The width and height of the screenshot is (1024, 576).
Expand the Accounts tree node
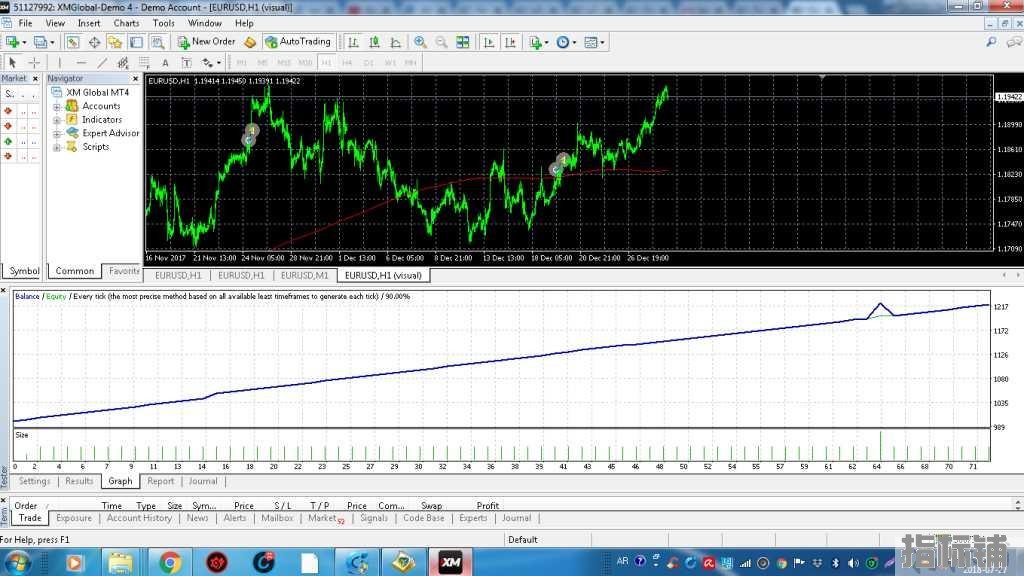[x=57, y=106]
